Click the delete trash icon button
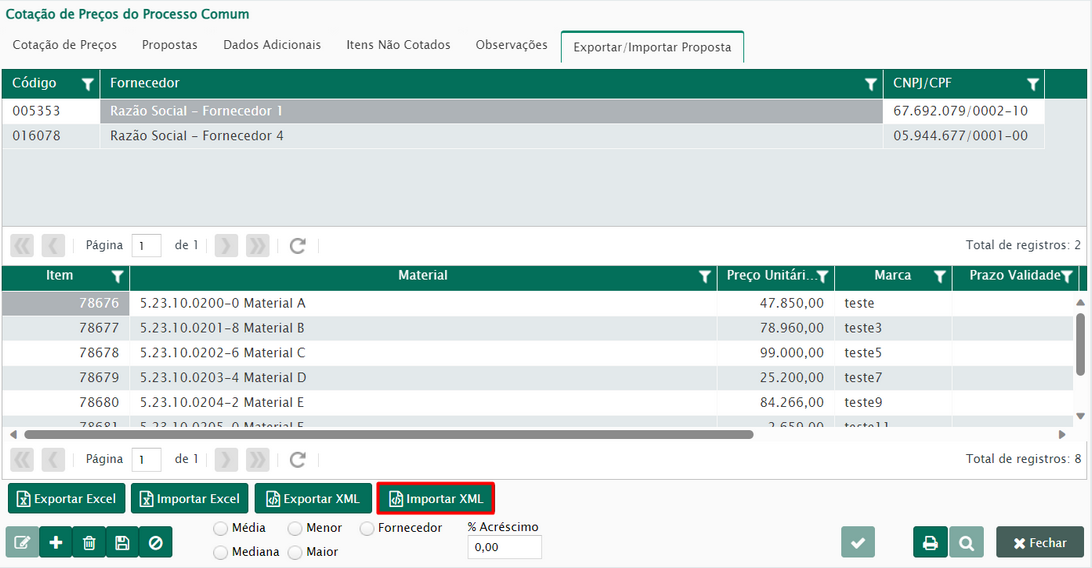 89,542
